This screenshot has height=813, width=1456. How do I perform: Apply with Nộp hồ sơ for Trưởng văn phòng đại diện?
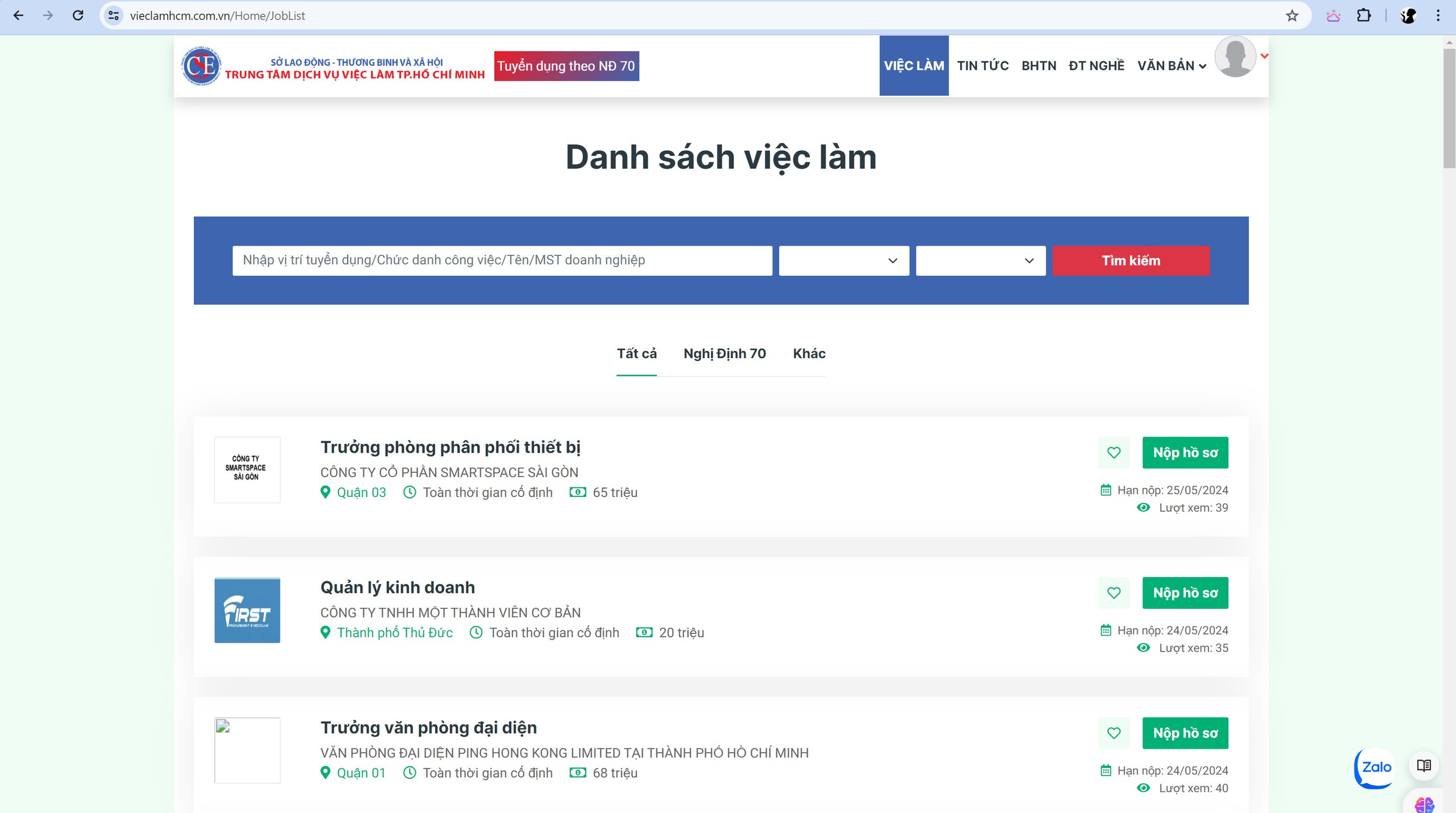[x=1185, y=733]
